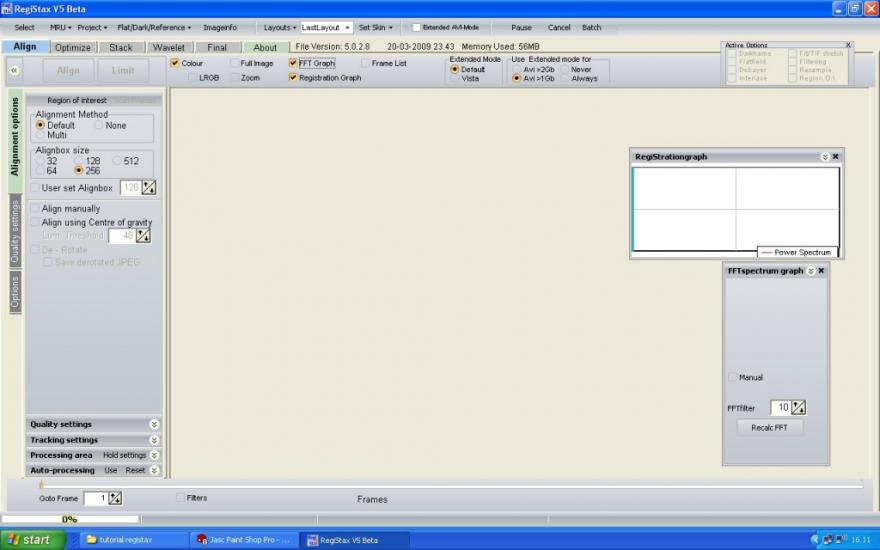Click the Windows start button
This screenshot has width=880, height=550.
[33, 540]
